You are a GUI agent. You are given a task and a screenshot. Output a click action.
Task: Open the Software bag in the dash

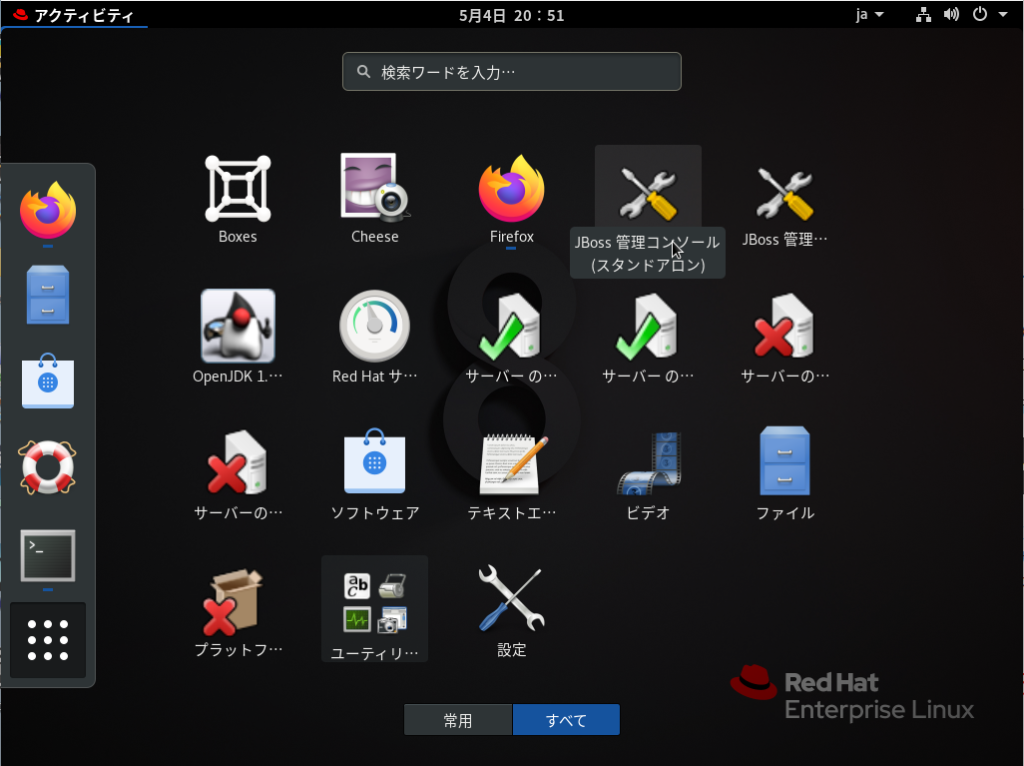tap(48, 381)
